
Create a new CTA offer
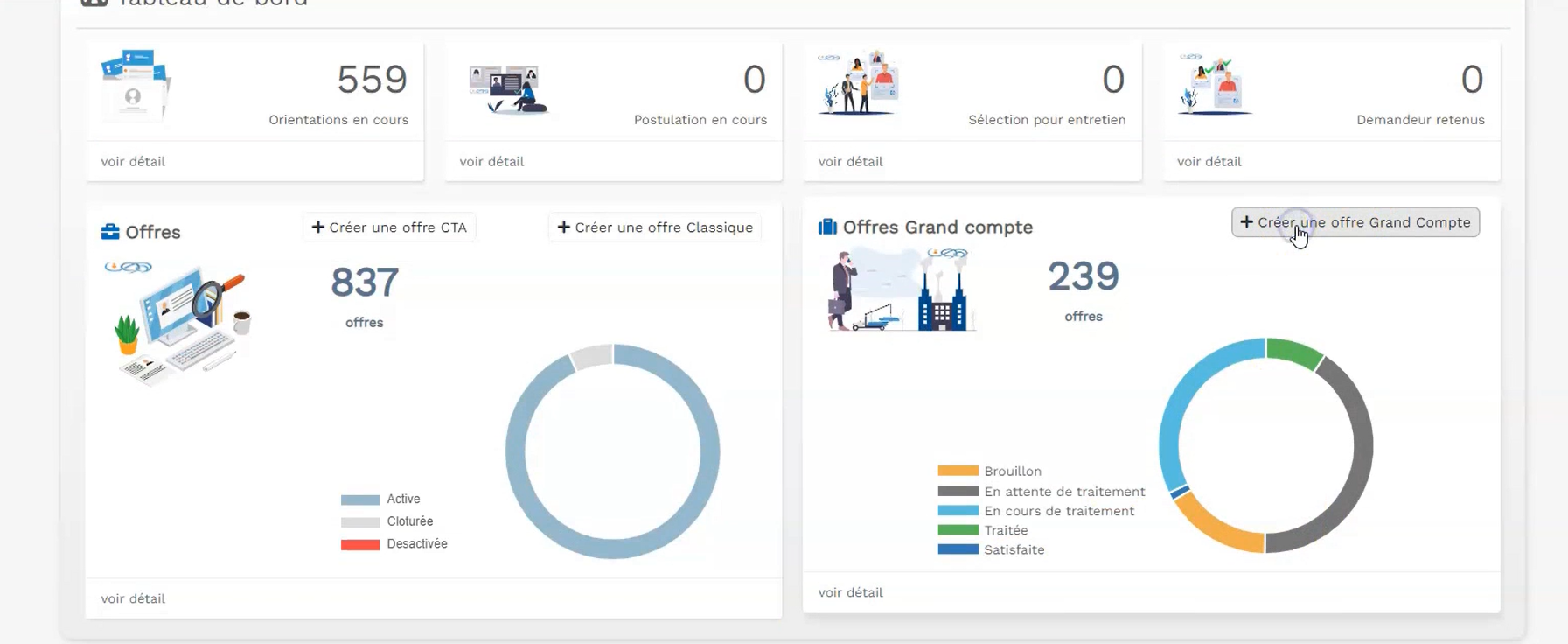pyautogui.click(x=389, y=227)
